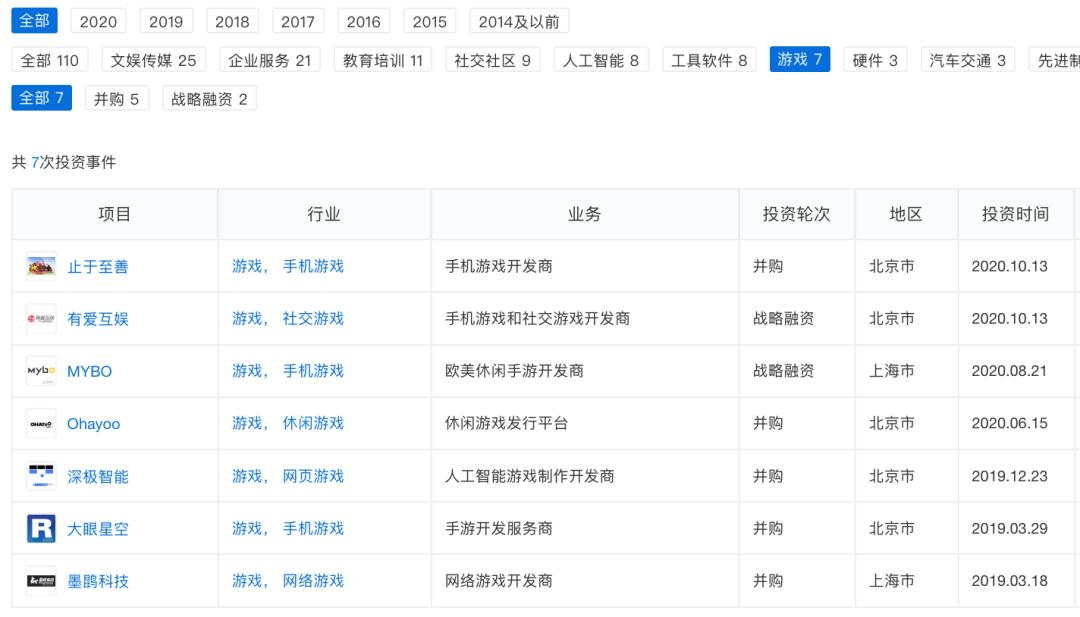Viewport: 1080px width, 617px height.
Task: Open the MYBO project logo
Action: click(41, 371)
